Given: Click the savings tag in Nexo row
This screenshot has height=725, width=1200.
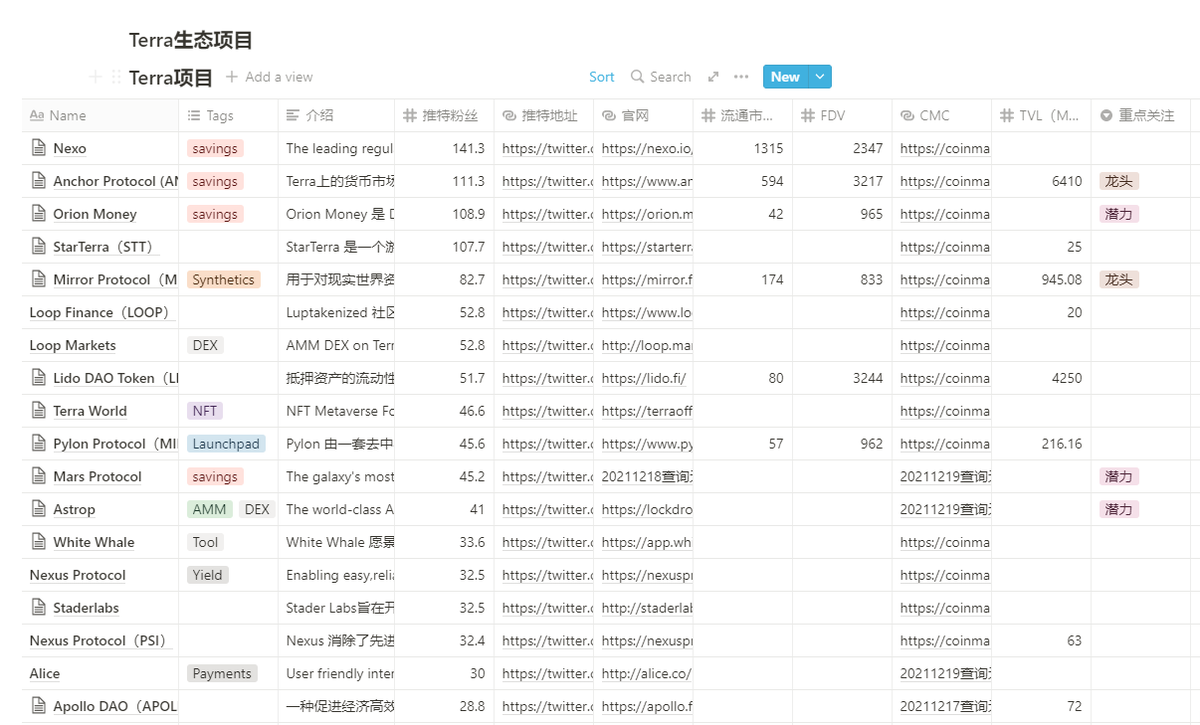Looking at the screenshot, I should [x=215, y=148].
